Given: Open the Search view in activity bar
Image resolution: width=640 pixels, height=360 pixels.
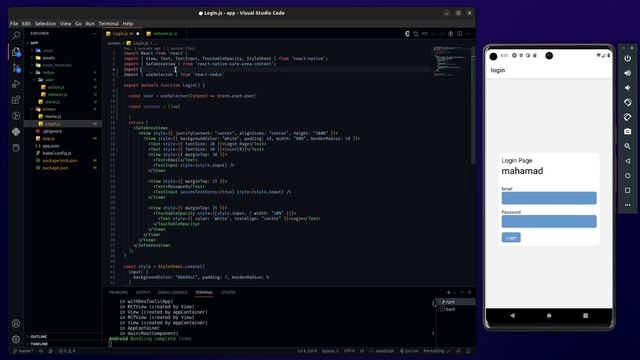Looking at the screenshot, I should pyautogui.click(x=16, y=36).
